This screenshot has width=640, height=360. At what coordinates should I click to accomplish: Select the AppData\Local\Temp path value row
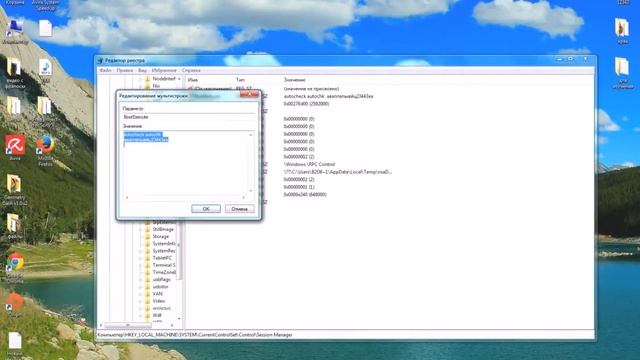click(x=338, y=172)
